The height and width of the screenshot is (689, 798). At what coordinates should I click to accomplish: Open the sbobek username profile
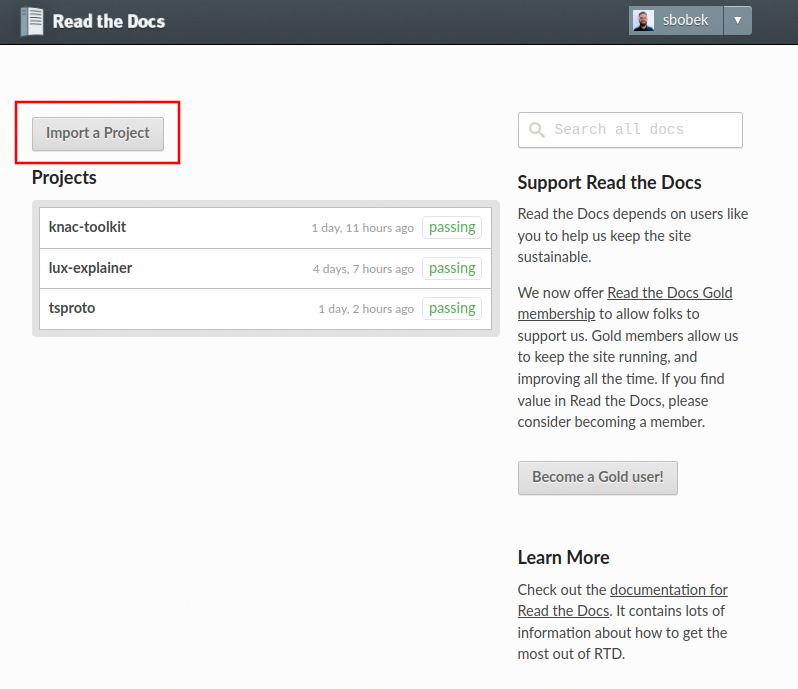tap(685, 21)
